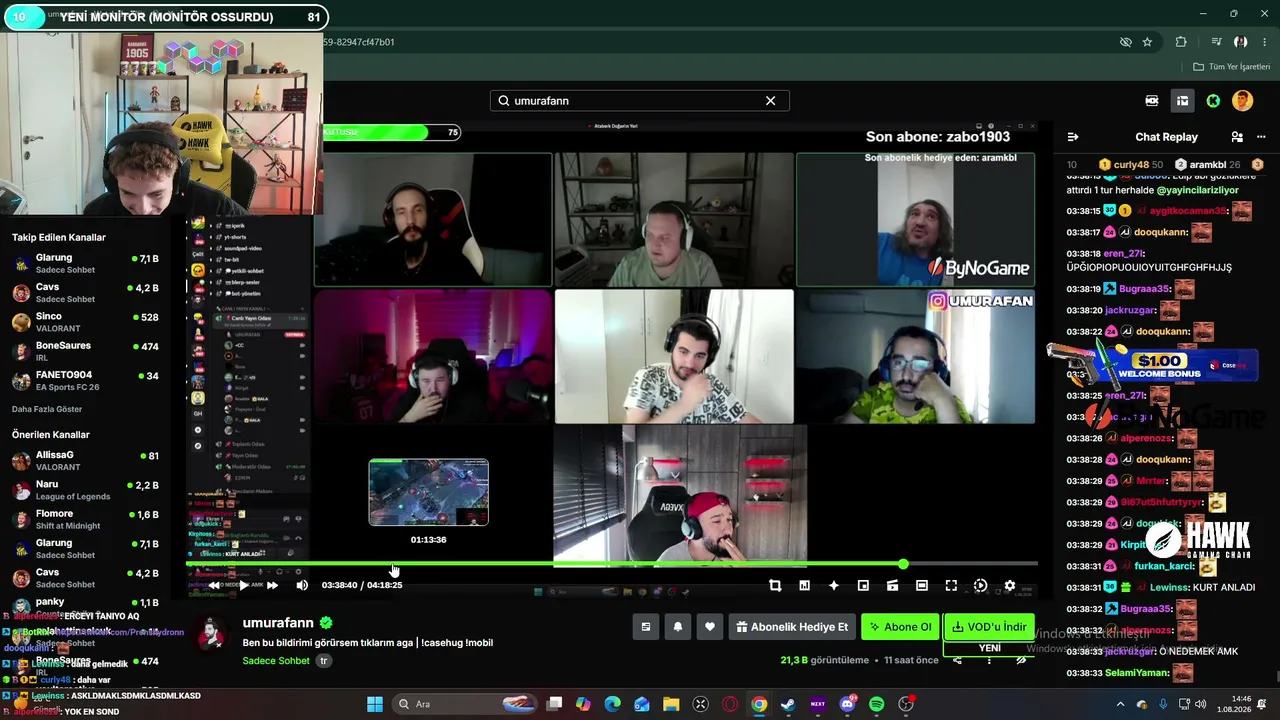Bookmark page with the star icon

pyautogui.click(x=1147, y=42)
